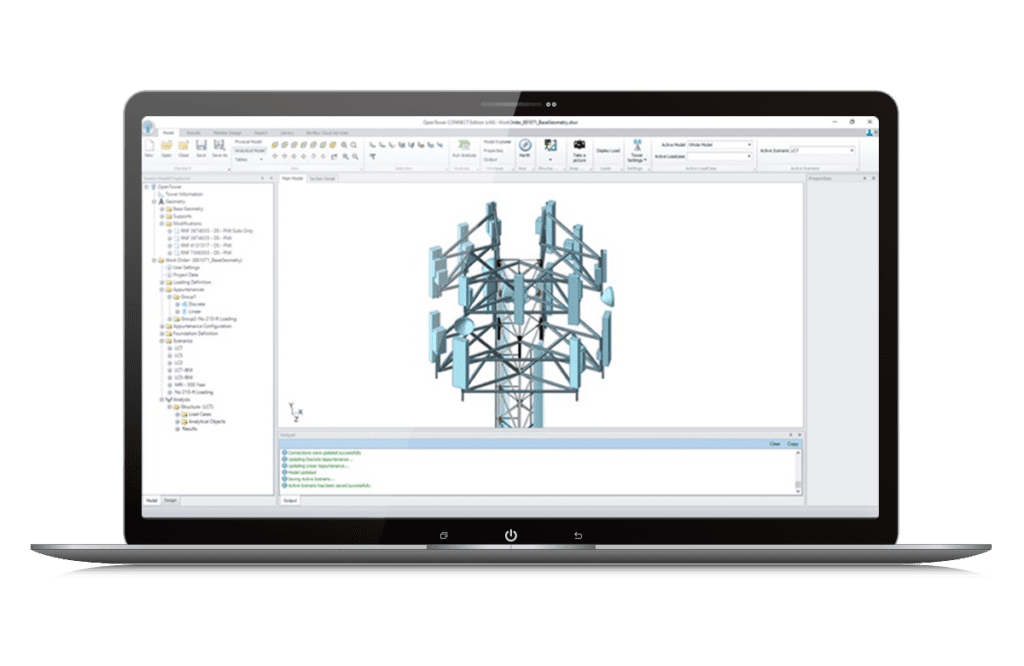Select Appurtenance Configuration folder
The width and height of the screenshot is (1024, 666).
pos(202,326)
